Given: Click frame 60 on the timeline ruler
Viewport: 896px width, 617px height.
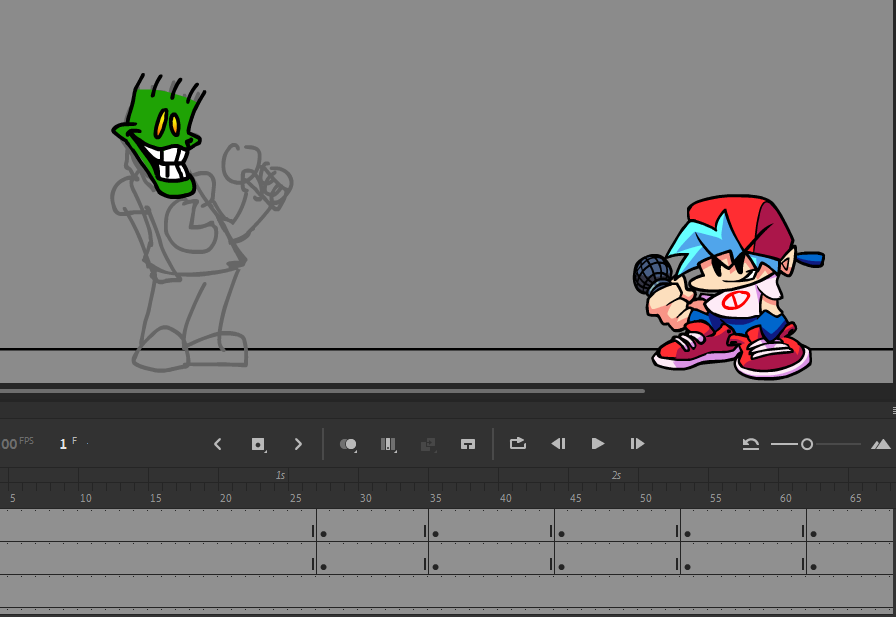Looking at the screenshot, I should coord(786,498).
